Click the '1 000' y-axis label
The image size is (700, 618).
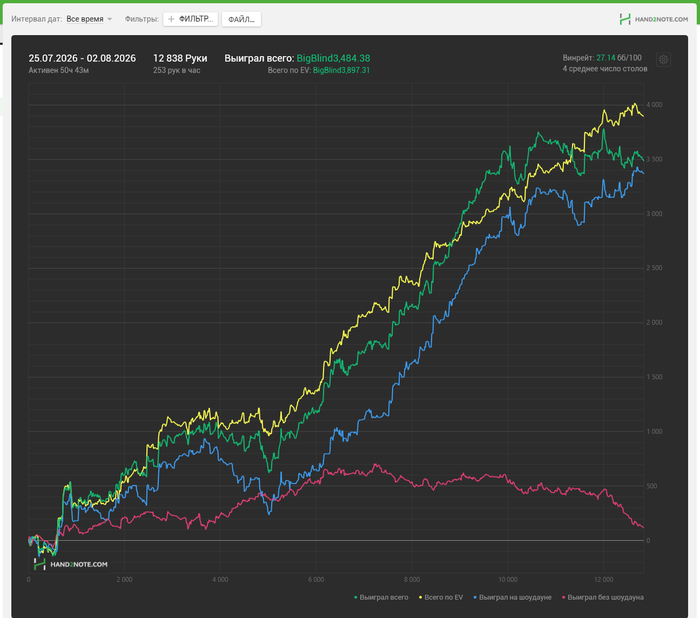(x=654, y=431)
